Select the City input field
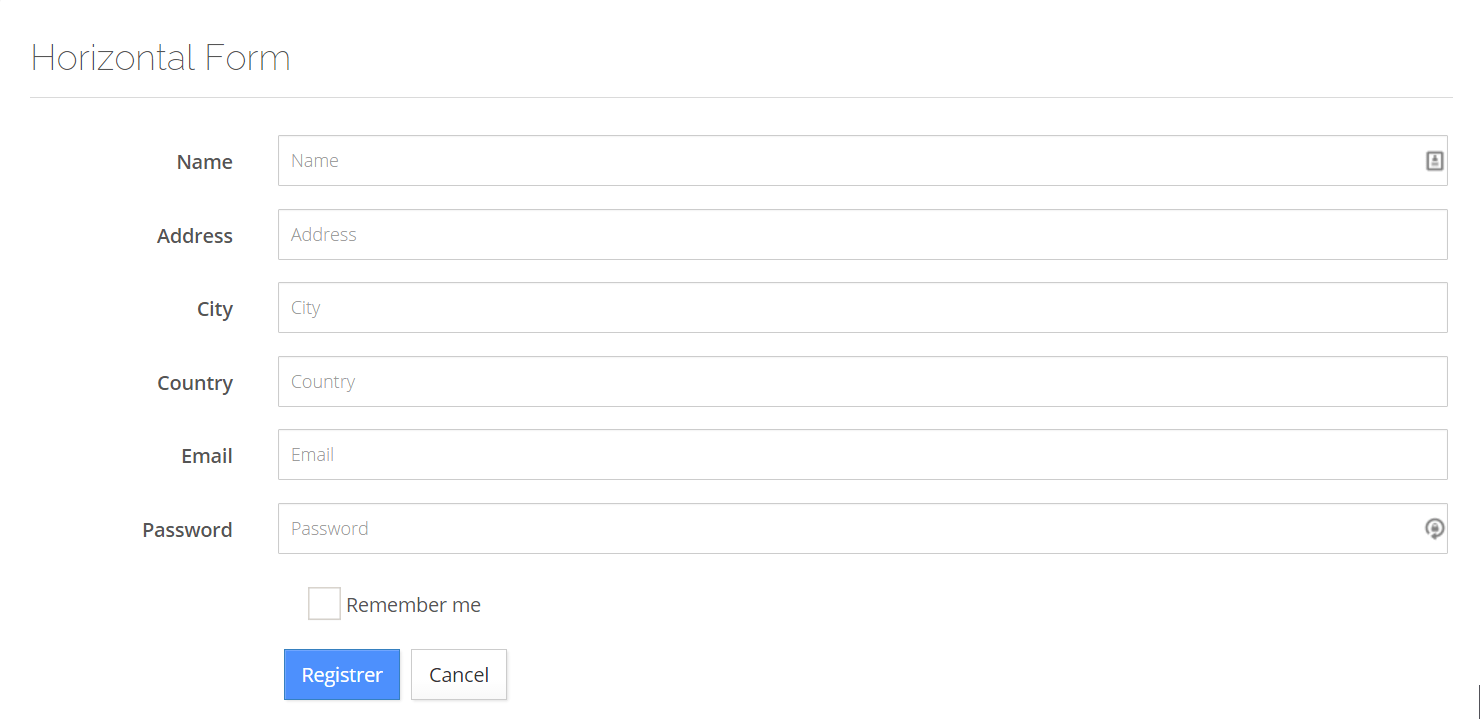1480x719 pixels. pos(850,308)
